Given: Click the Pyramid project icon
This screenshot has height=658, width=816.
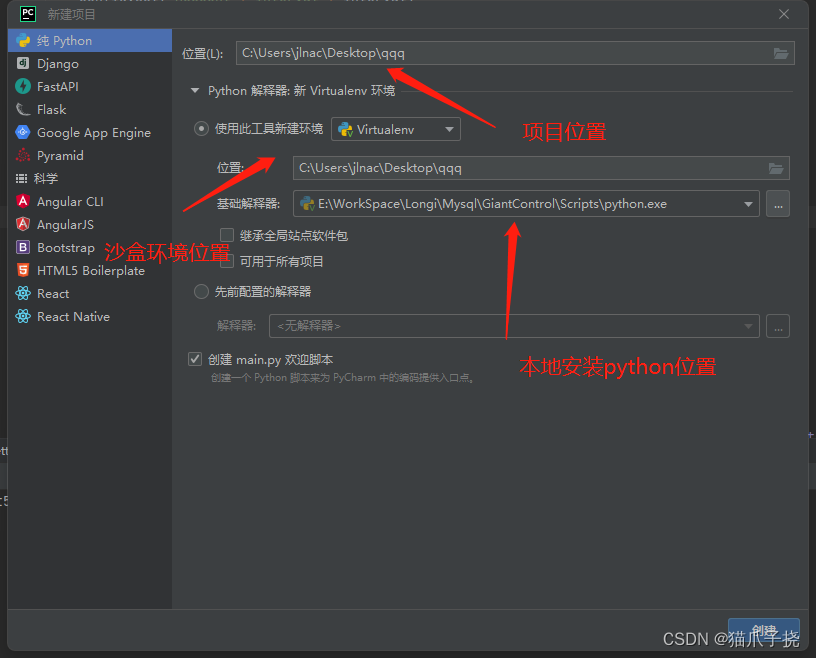Looking at the screenshot, I should click(x=23, y=155).
